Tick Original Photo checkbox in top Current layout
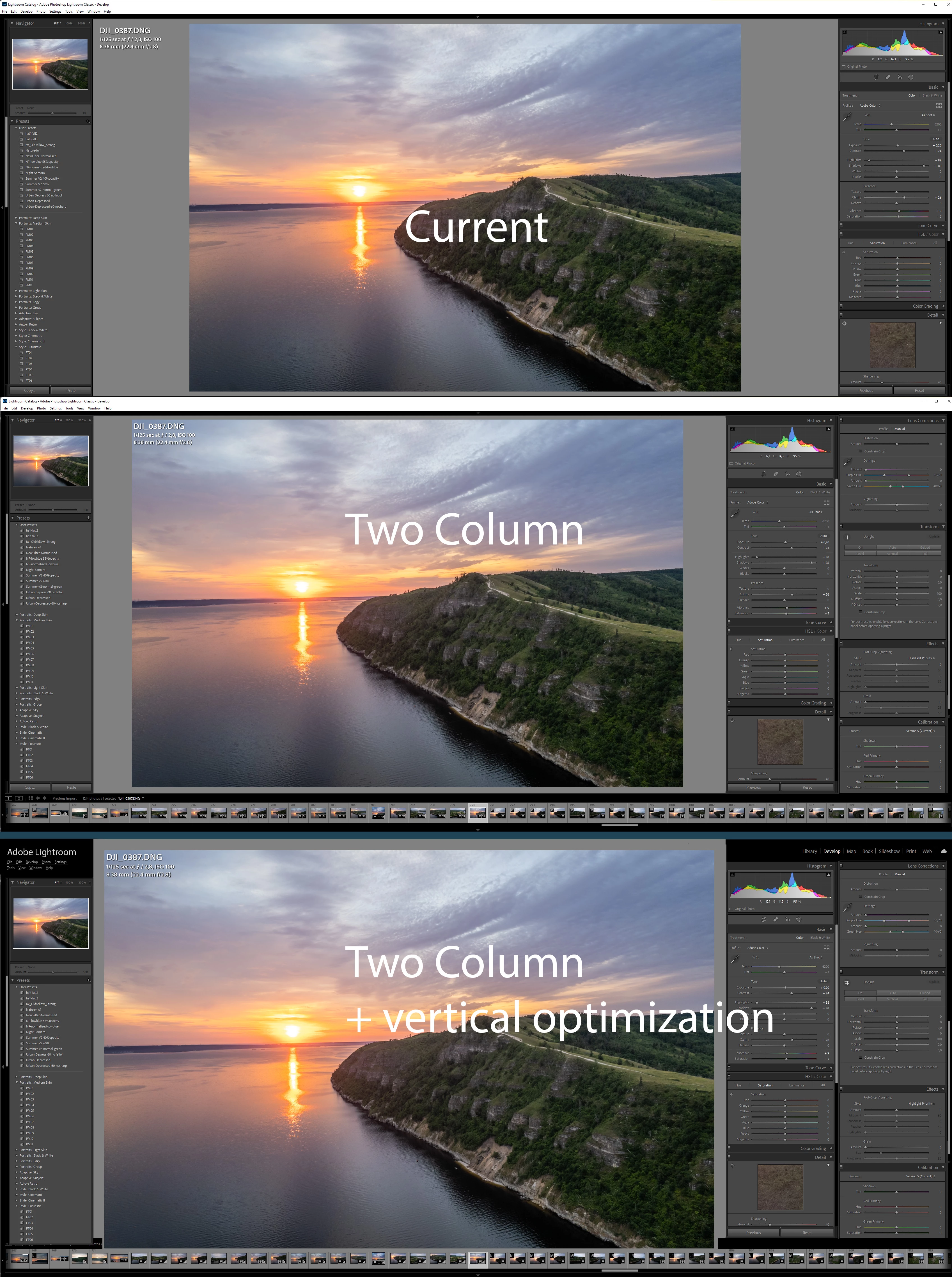The width and height of the screenshot is (952, 1277). click(844, 66)
